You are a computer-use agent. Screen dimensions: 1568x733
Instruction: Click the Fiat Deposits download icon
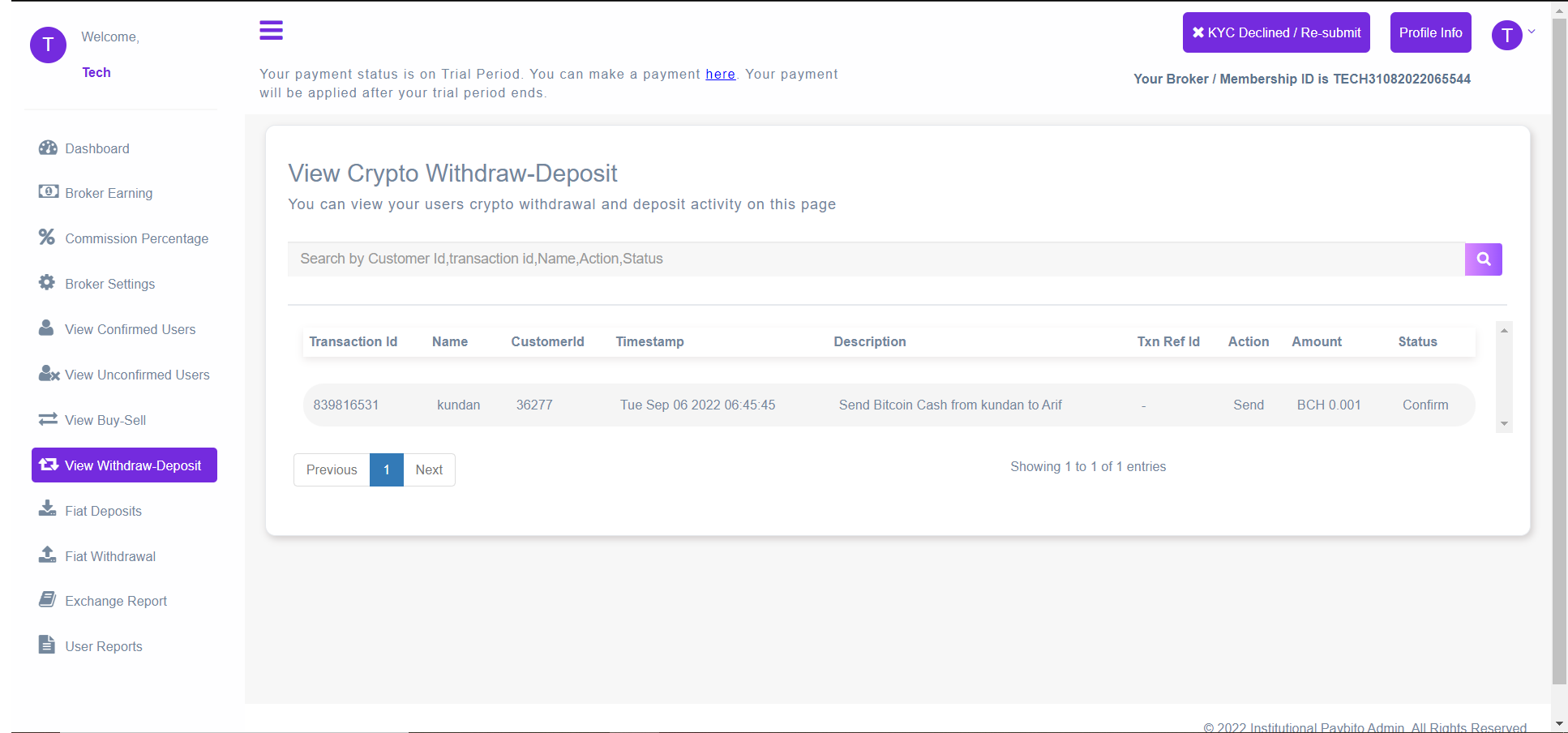tap(48, 509)
